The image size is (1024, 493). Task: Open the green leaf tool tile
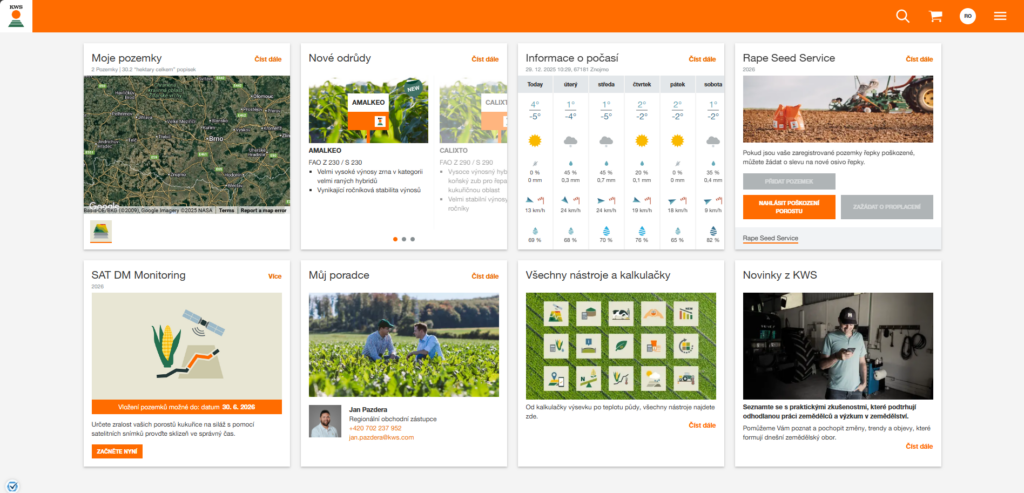click(621, 346)
